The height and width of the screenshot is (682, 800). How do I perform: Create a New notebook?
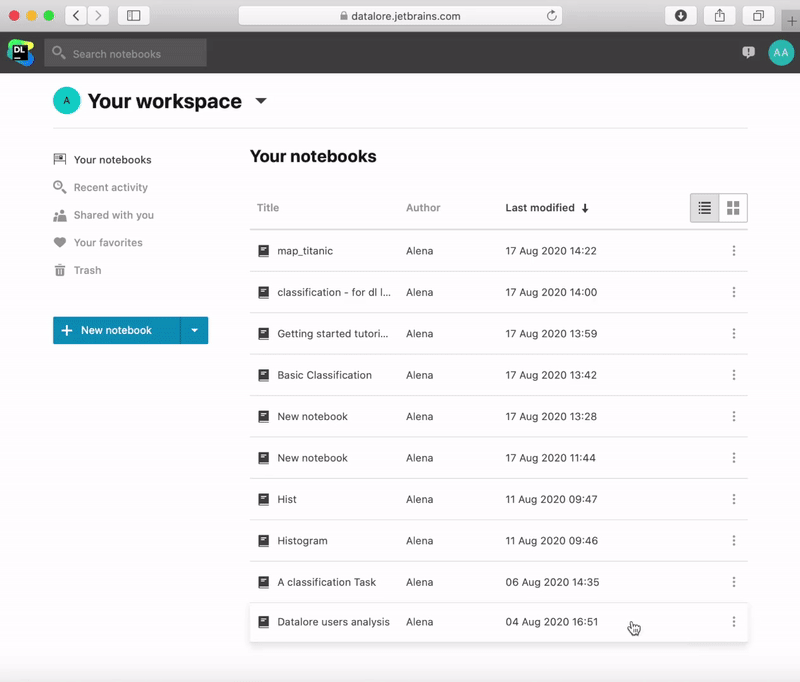pyautogui.click(x=116, y=330)
